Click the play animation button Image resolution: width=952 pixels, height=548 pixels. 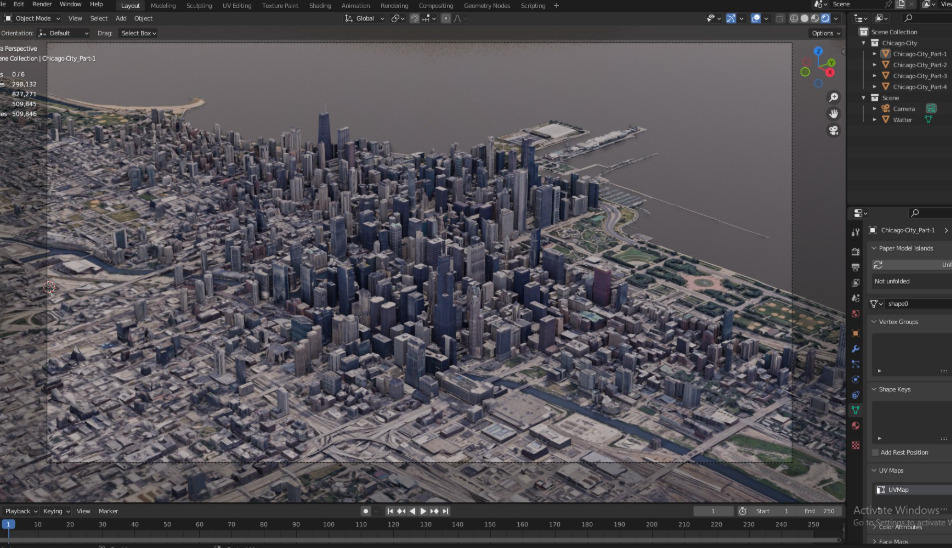(x=423, y=512)
